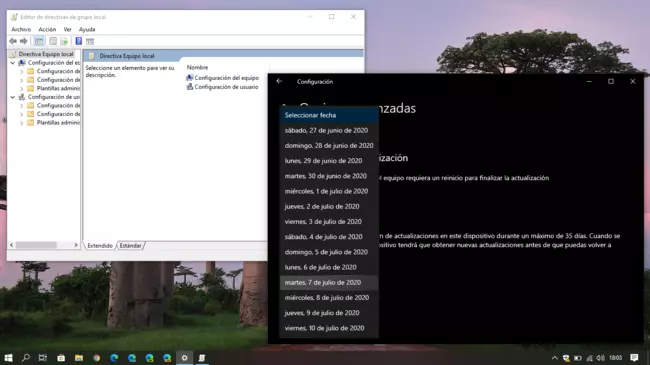Viewport: 650px width, 365px height.
Task: Open Properties from the policy editor toolbar
Action: [x=53, y=41]
